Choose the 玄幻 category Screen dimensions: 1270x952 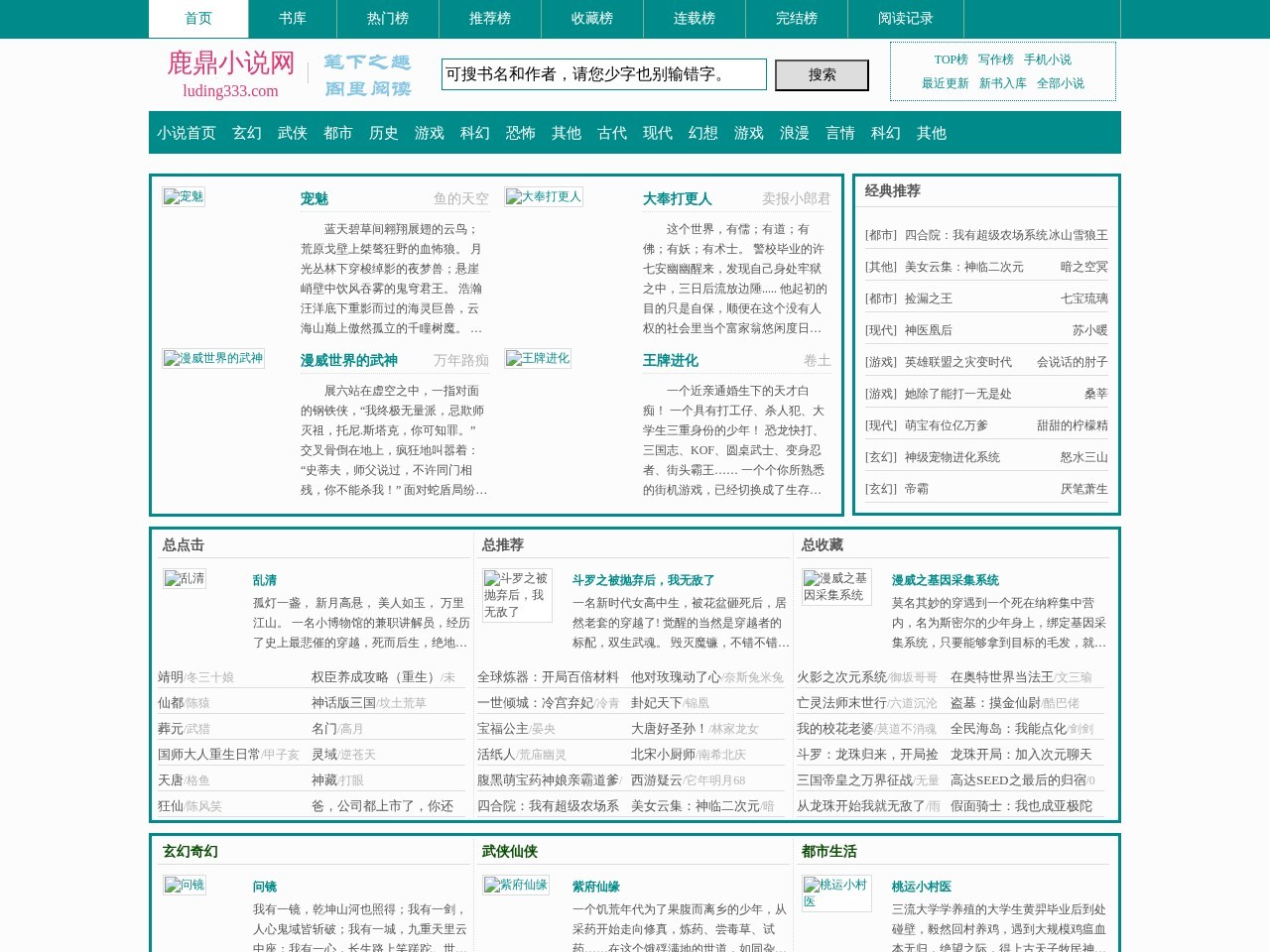[x=247, y=133]
